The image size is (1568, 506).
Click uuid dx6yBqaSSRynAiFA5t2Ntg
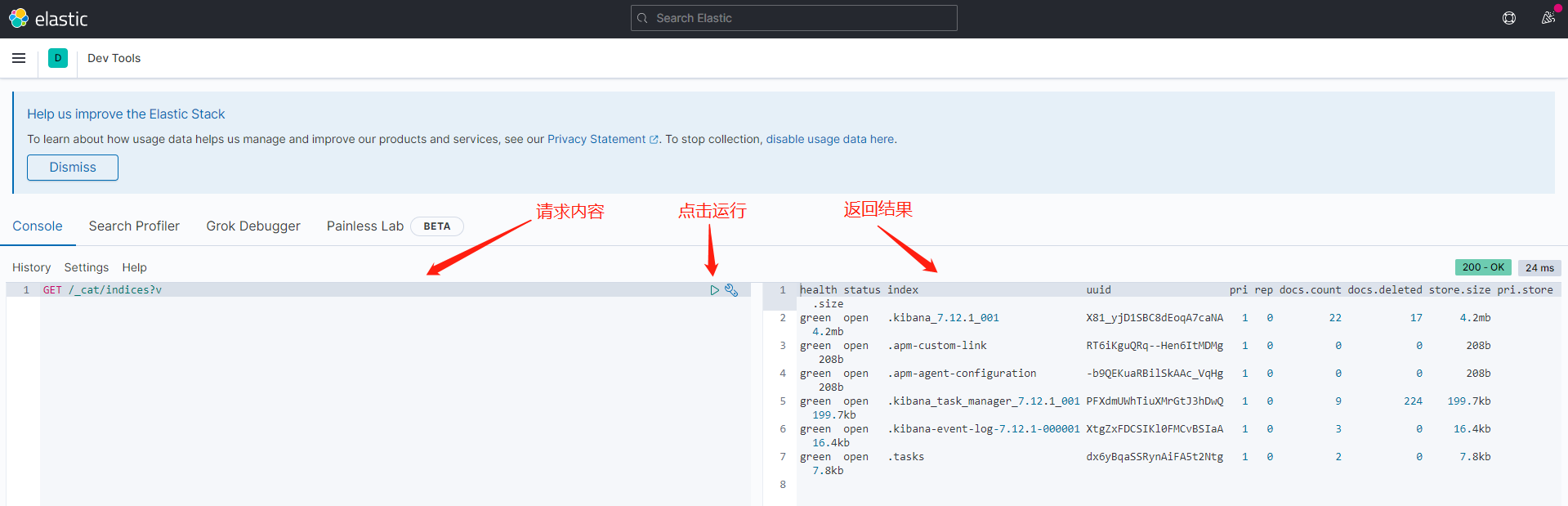pyautogui.click(x=1155, y=457)
